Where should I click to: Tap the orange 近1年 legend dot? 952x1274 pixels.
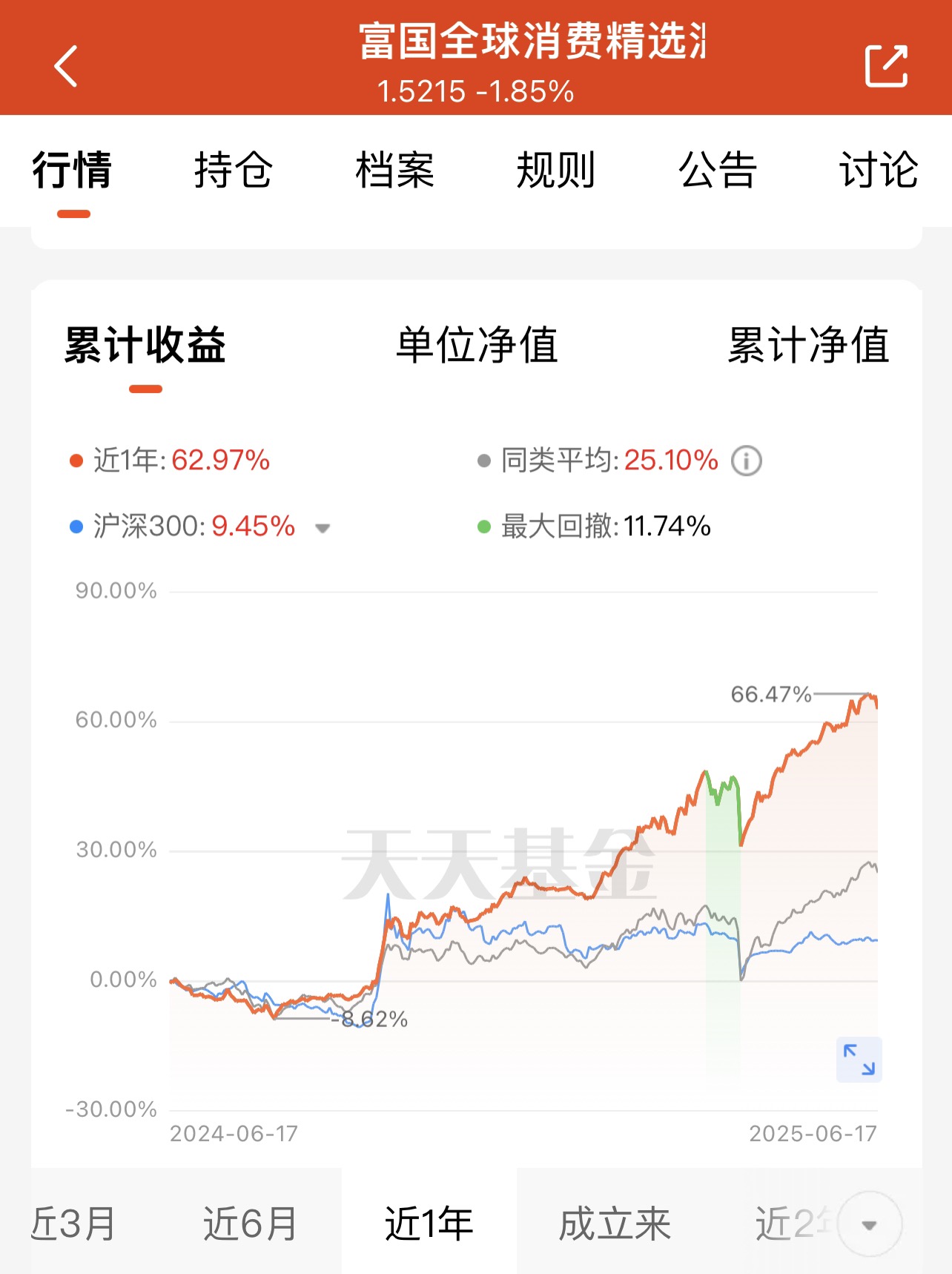pyautogui.click(x=76, y=461)
